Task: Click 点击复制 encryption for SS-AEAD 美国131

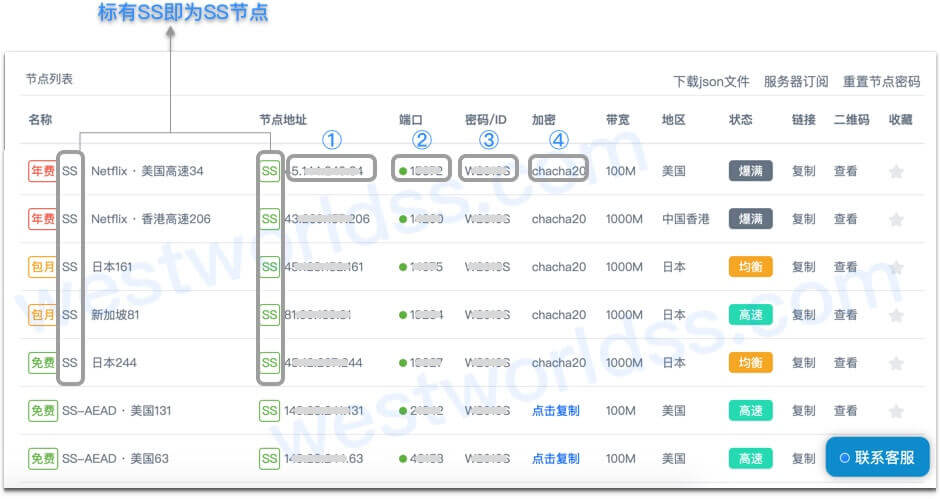Action: tap(555, 411)
